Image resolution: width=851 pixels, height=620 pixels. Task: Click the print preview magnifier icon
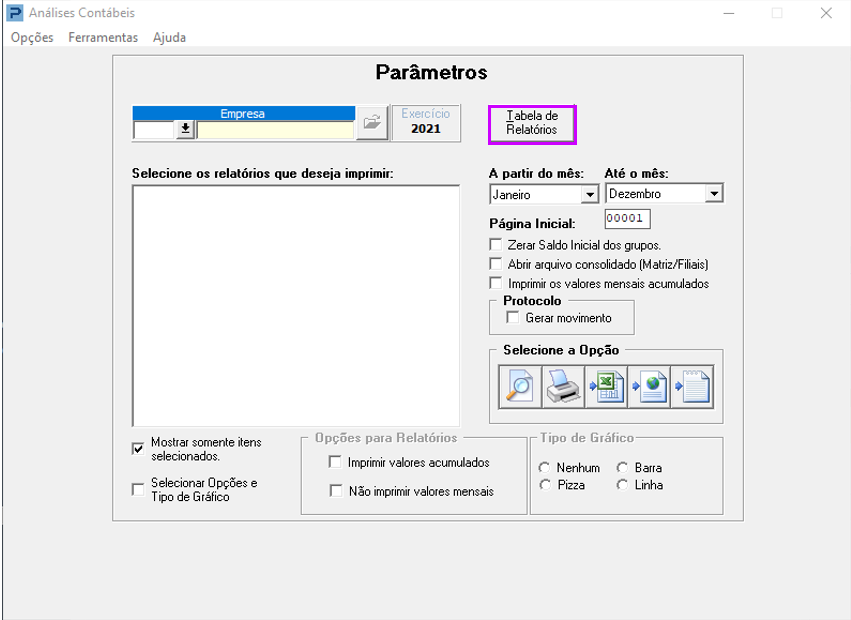click(x=520, y=387)
